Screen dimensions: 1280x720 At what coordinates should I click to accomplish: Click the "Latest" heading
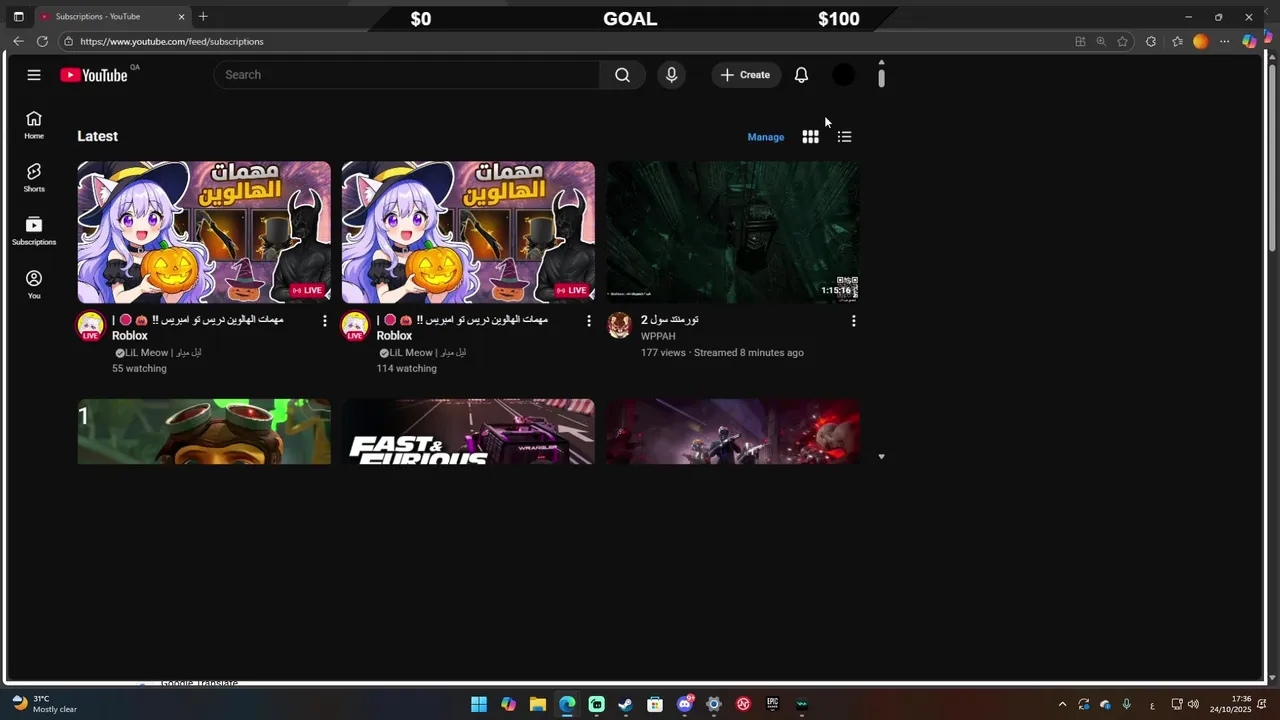(x=98, y=136)
